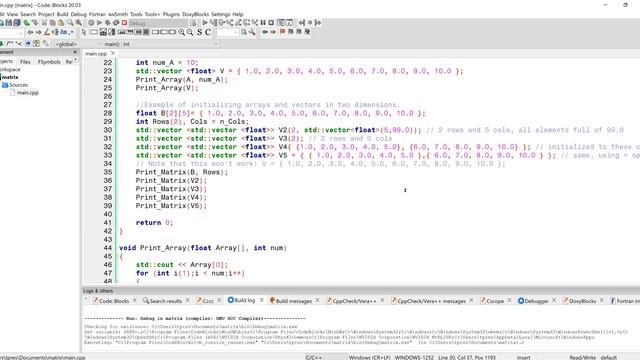
Task: Click 'WINDOWS-1252' encoding in status bar
Action: (414, 357)
